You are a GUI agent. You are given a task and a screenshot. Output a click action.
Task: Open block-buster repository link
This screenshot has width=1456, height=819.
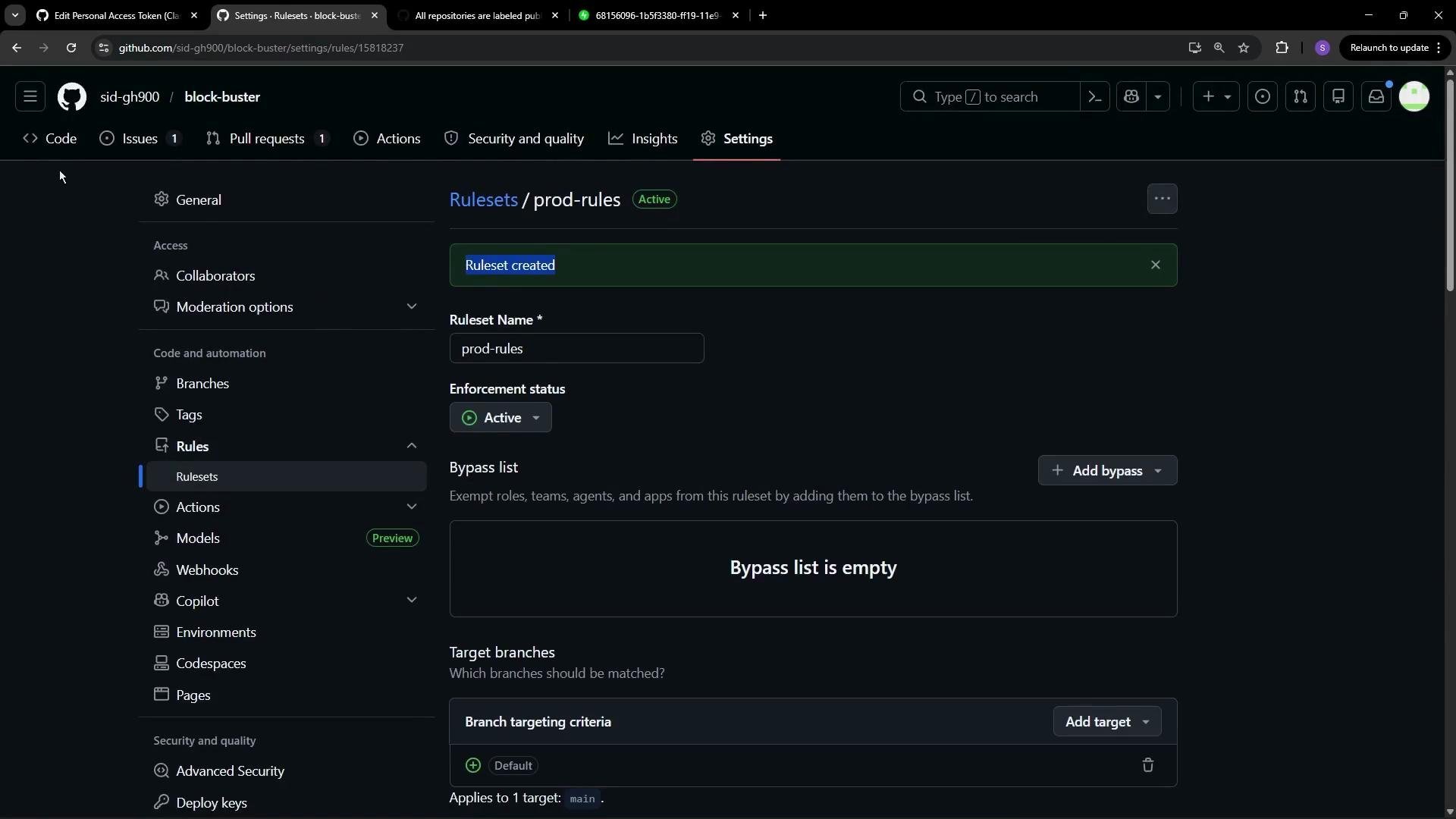coord(222,97)
